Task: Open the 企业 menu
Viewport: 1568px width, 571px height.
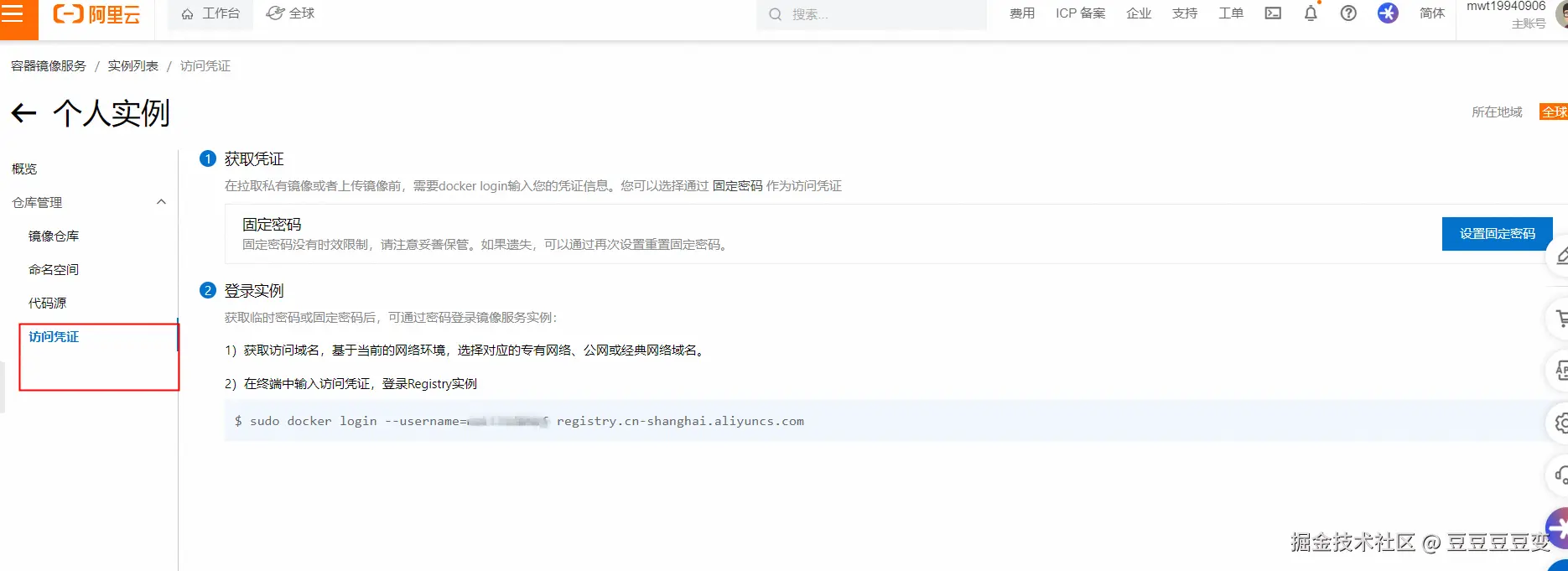Action: click(1139, 13)
